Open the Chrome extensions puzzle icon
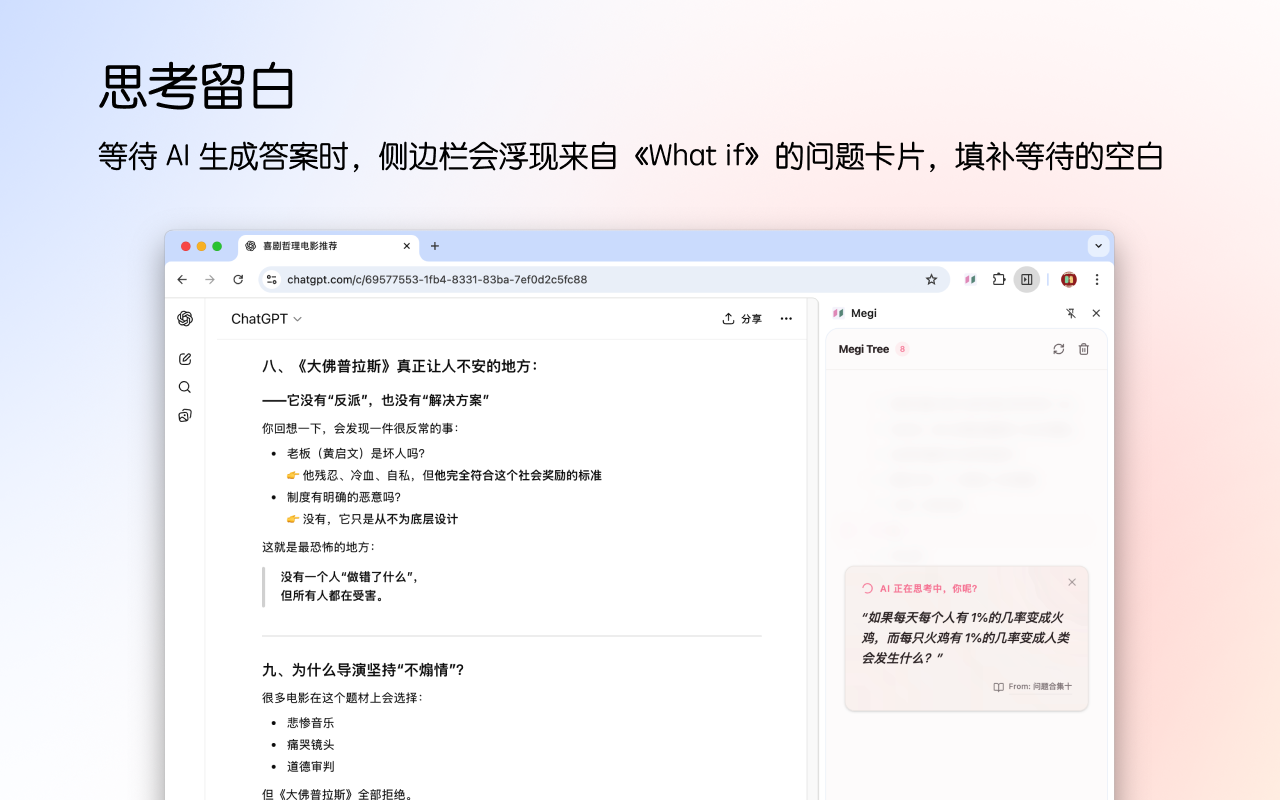 [998, 280]
